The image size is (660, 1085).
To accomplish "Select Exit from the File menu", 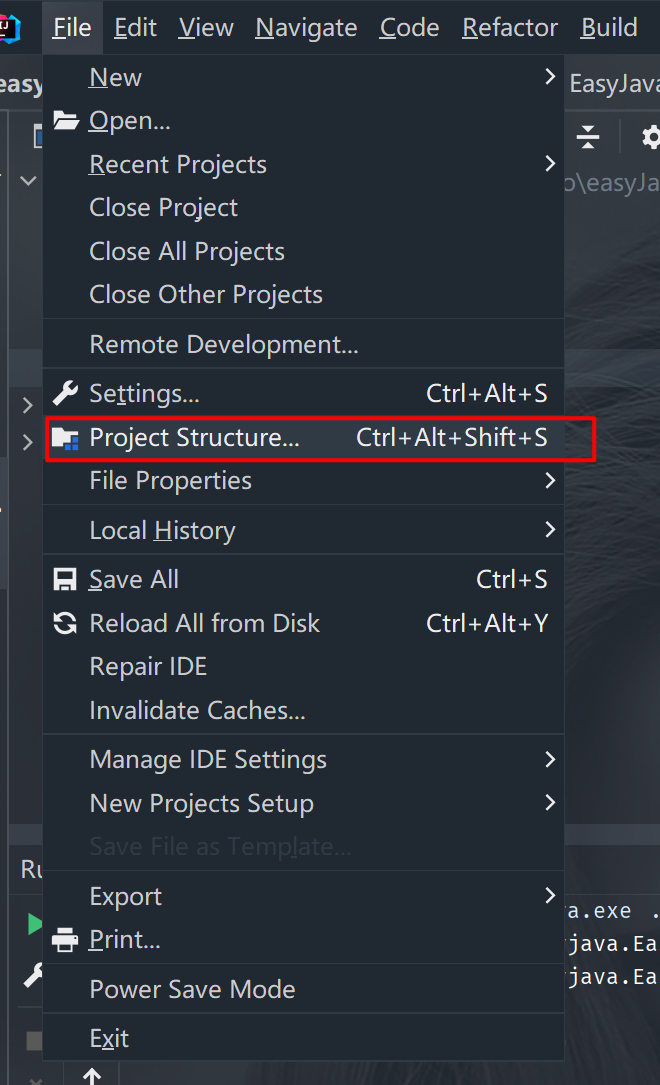I will click(x=109, y=1039).
